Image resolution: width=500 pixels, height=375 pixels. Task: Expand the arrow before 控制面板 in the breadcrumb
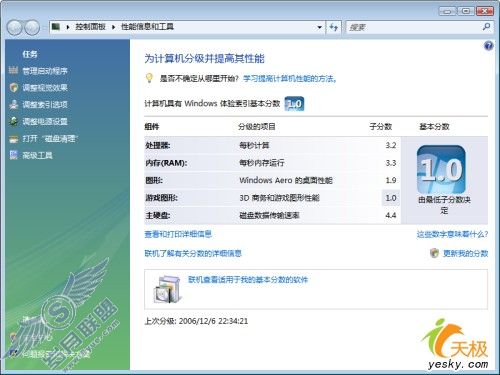[68, 27]
